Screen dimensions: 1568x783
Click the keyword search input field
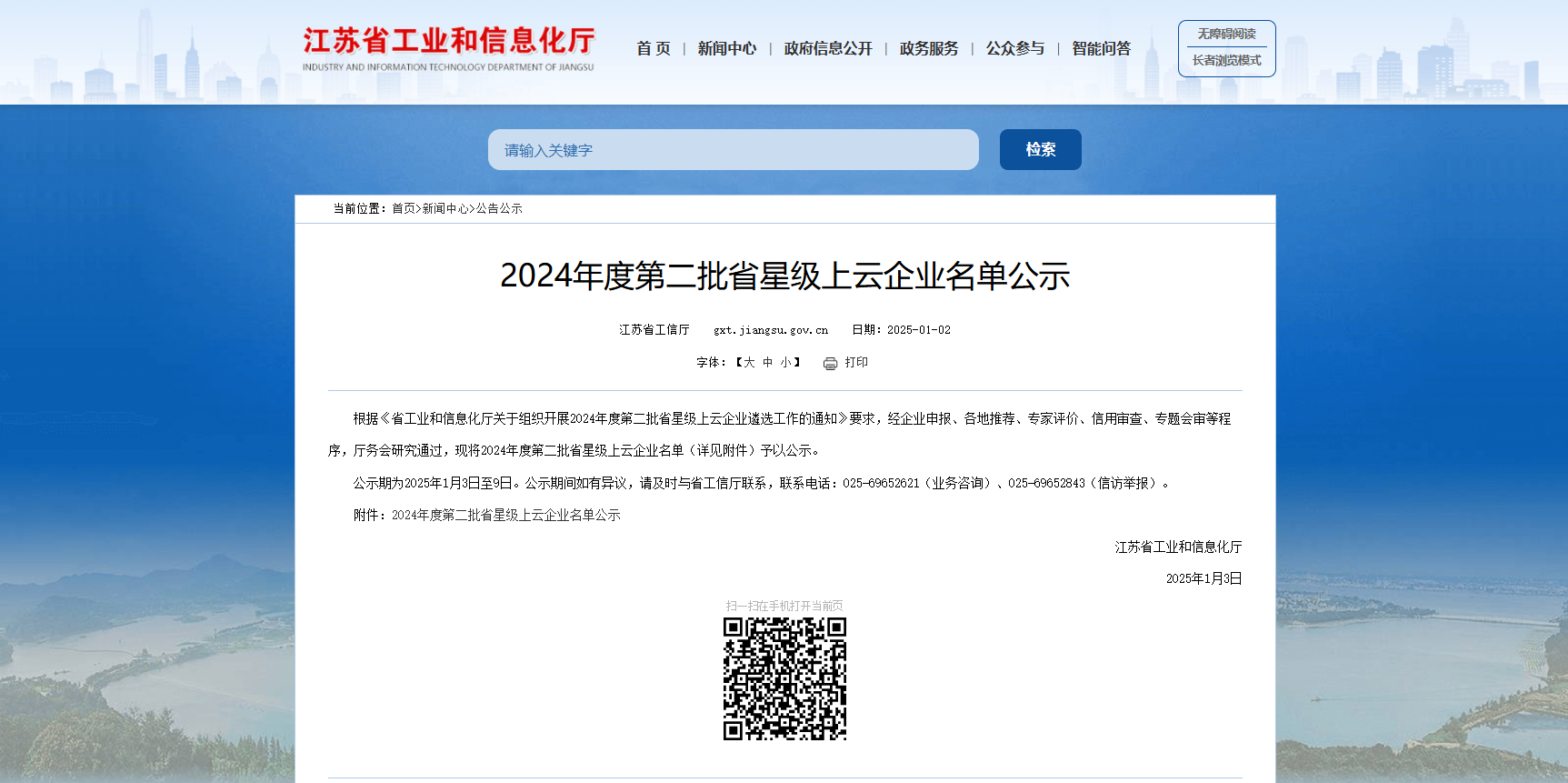pos(733,150)
